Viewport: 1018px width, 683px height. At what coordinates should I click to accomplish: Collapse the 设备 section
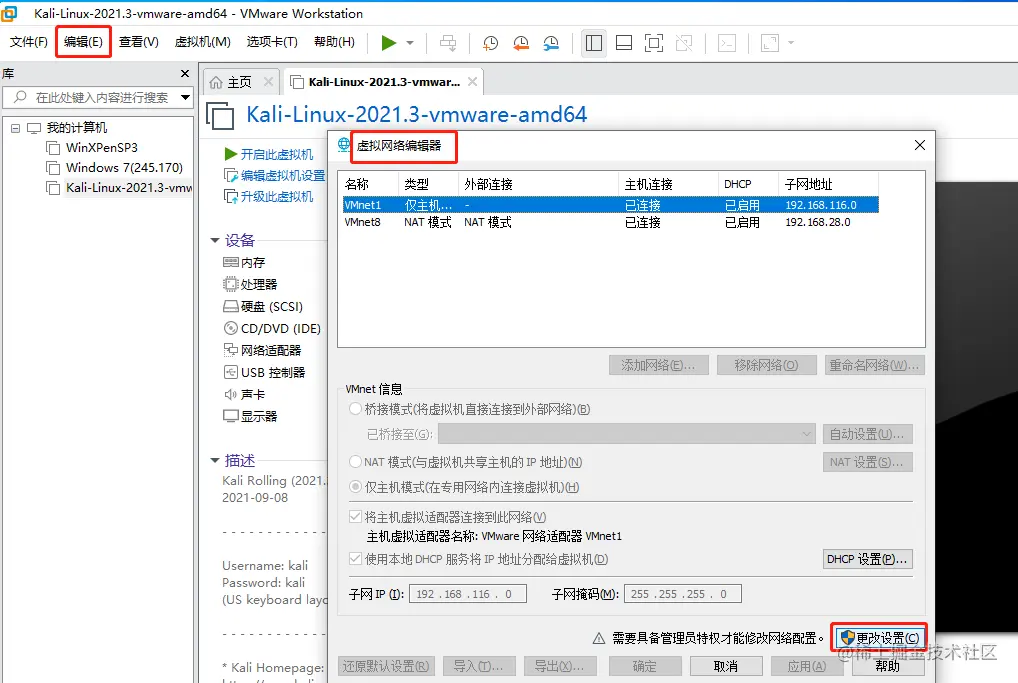click(x=215, y=240)
